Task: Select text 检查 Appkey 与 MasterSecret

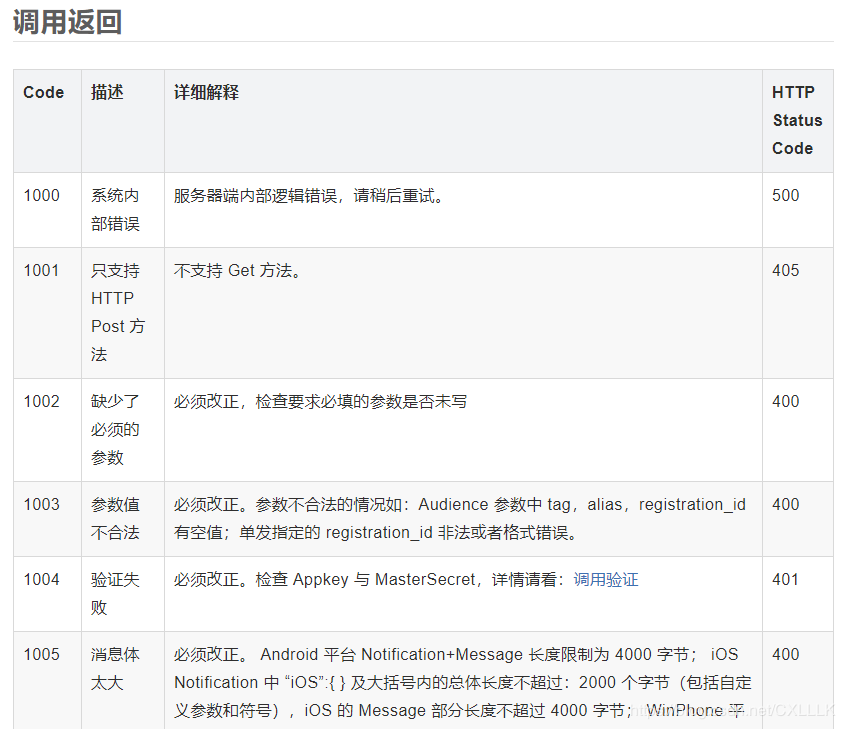Action: [x=365, y=580]
